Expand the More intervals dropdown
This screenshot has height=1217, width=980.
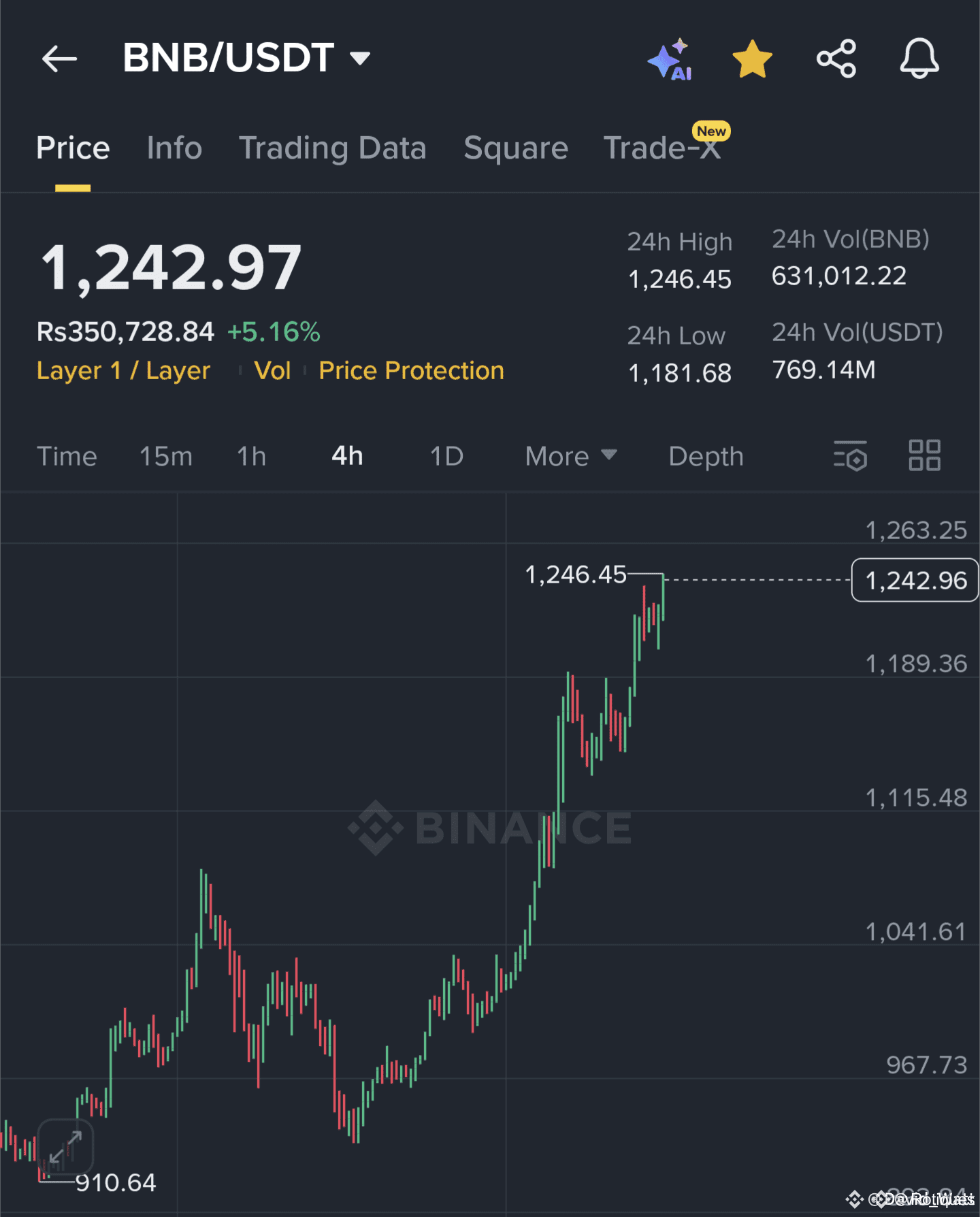571,456
